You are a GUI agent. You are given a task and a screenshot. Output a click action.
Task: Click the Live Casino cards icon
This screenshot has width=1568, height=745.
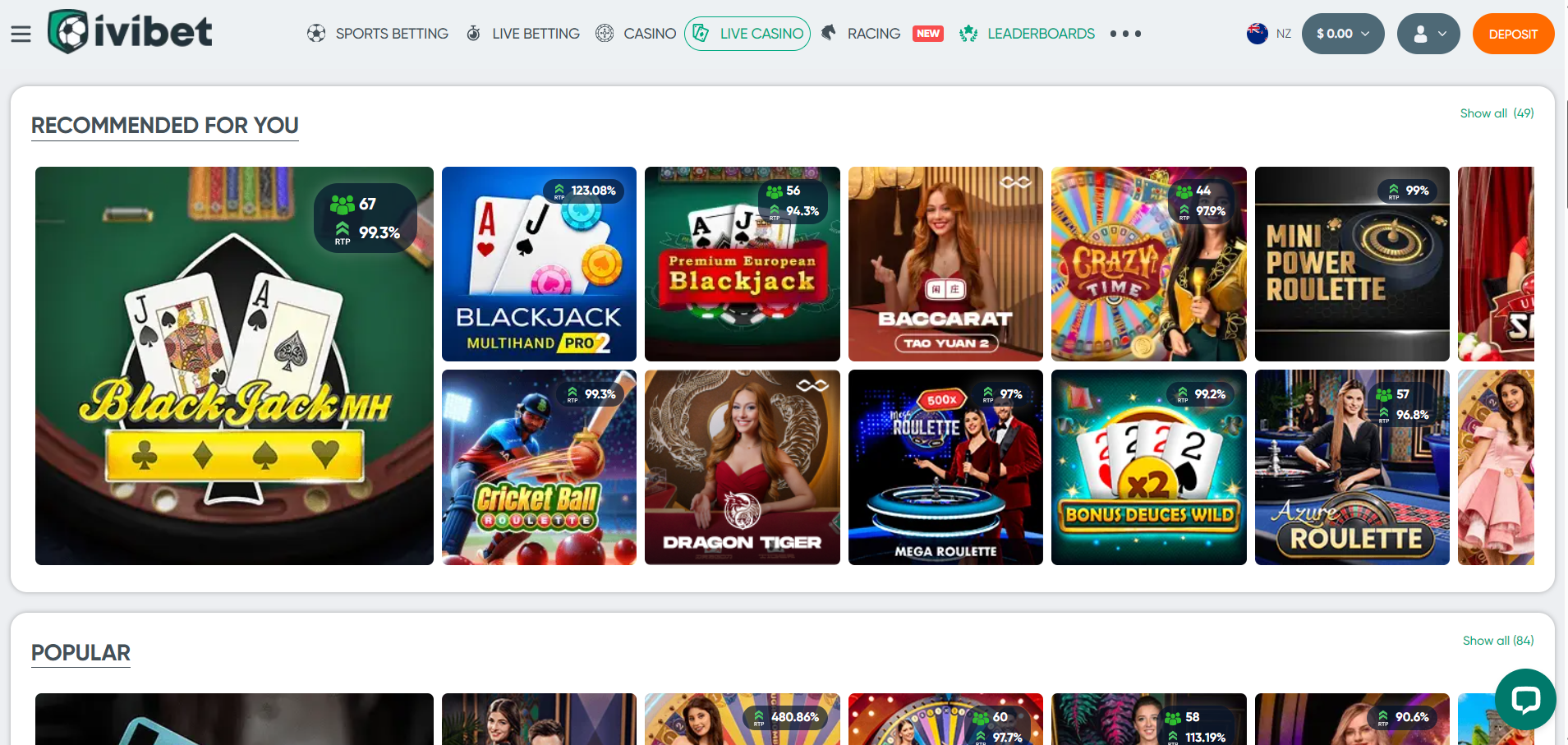click(x=701, y=34)
